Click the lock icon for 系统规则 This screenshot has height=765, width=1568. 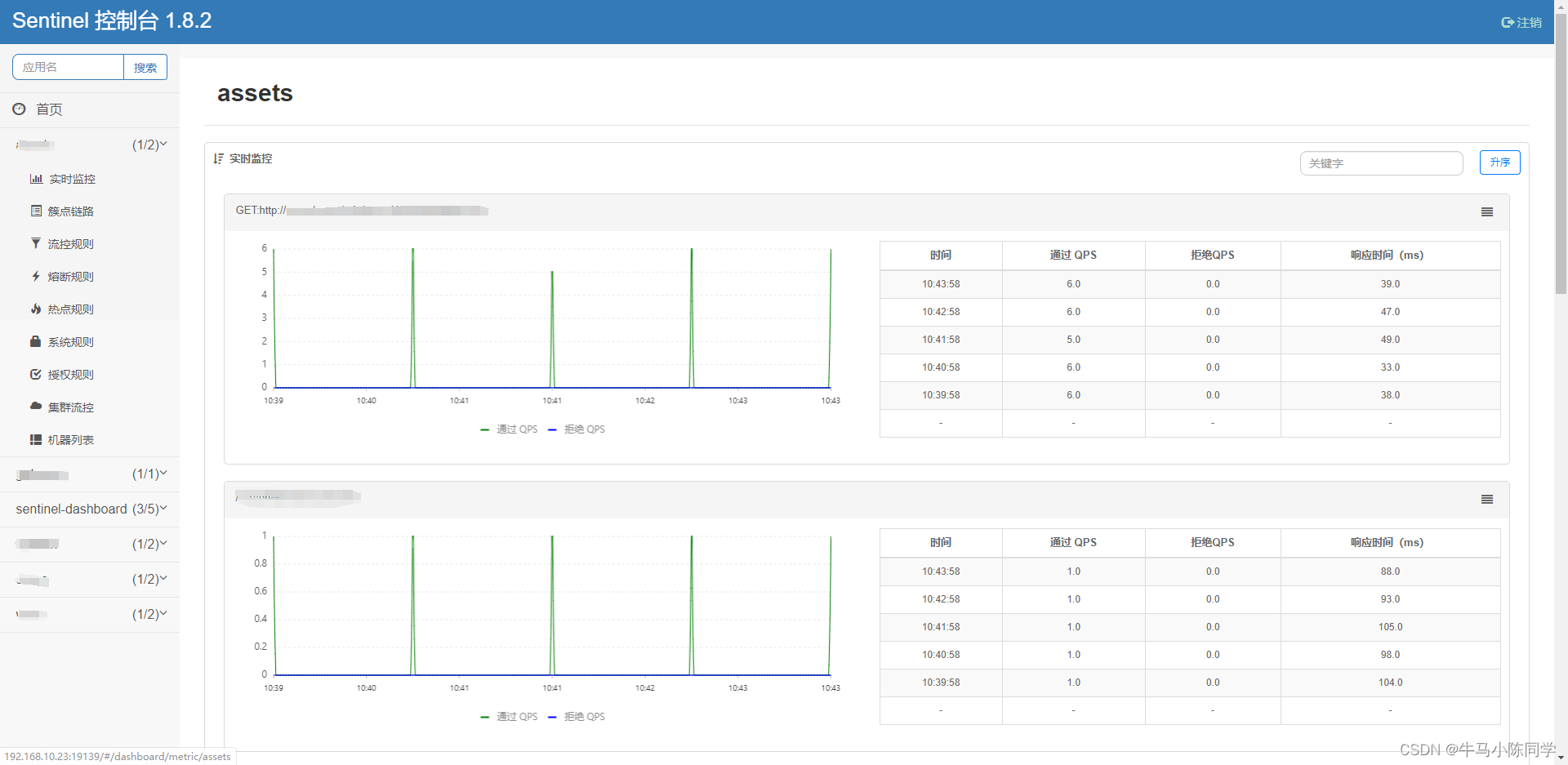click(x=35, y=341)
